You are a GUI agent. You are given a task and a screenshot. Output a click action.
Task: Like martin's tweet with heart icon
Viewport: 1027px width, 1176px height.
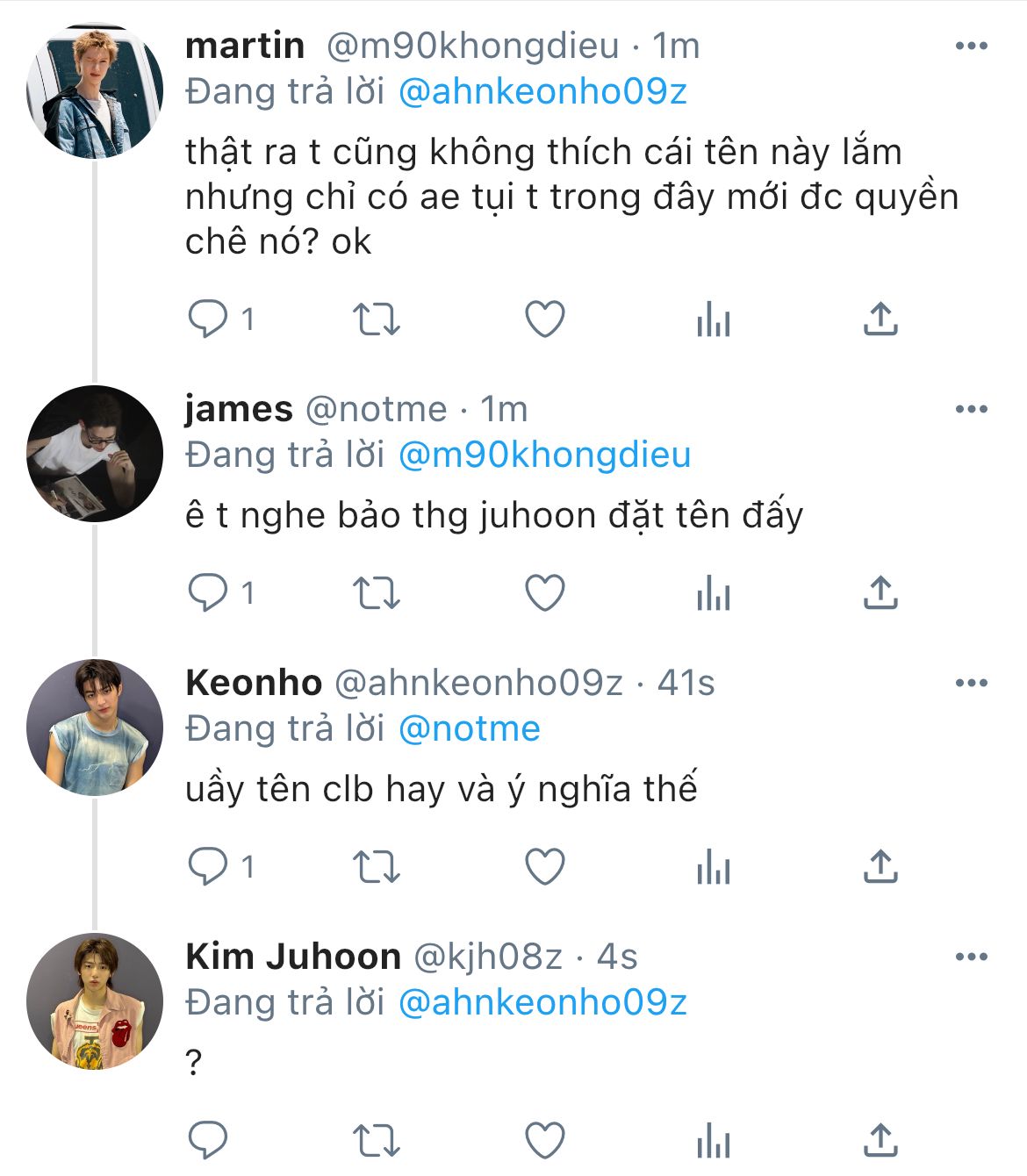click(544, 319)
